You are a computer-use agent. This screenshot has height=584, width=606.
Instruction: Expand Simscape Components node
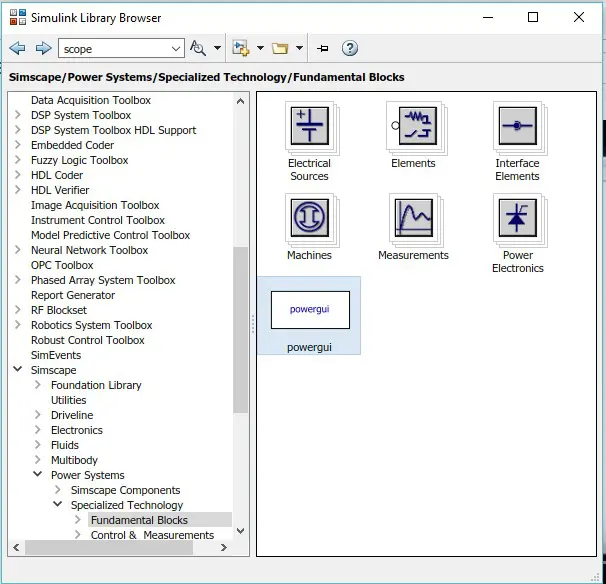pos(58,490)
